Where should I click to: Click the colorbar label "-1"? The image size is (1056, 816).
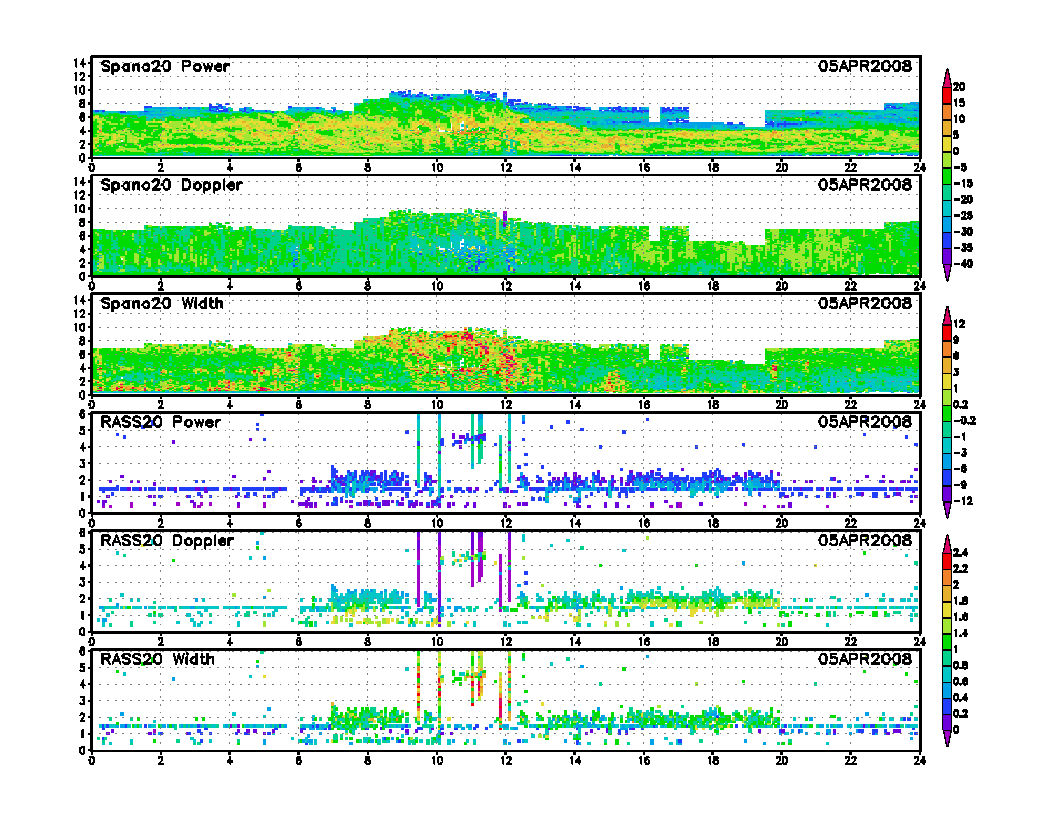(960, 437)
